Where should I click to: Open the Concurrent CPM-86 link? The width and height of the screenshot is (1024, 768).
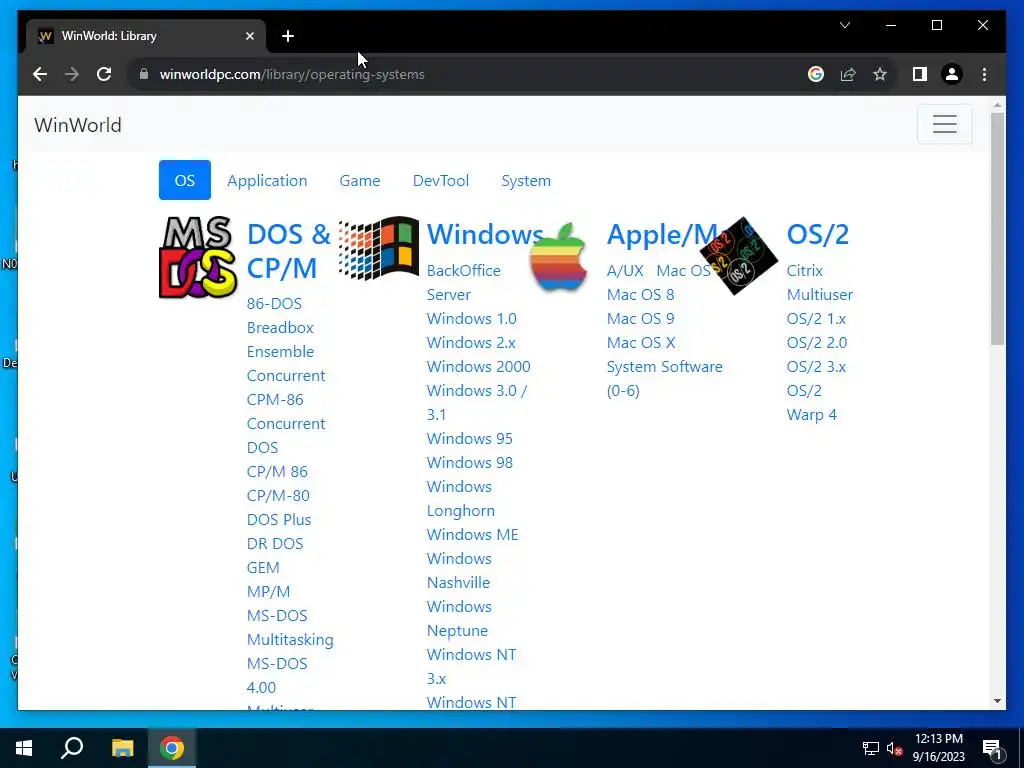click(x=285, y=387)
